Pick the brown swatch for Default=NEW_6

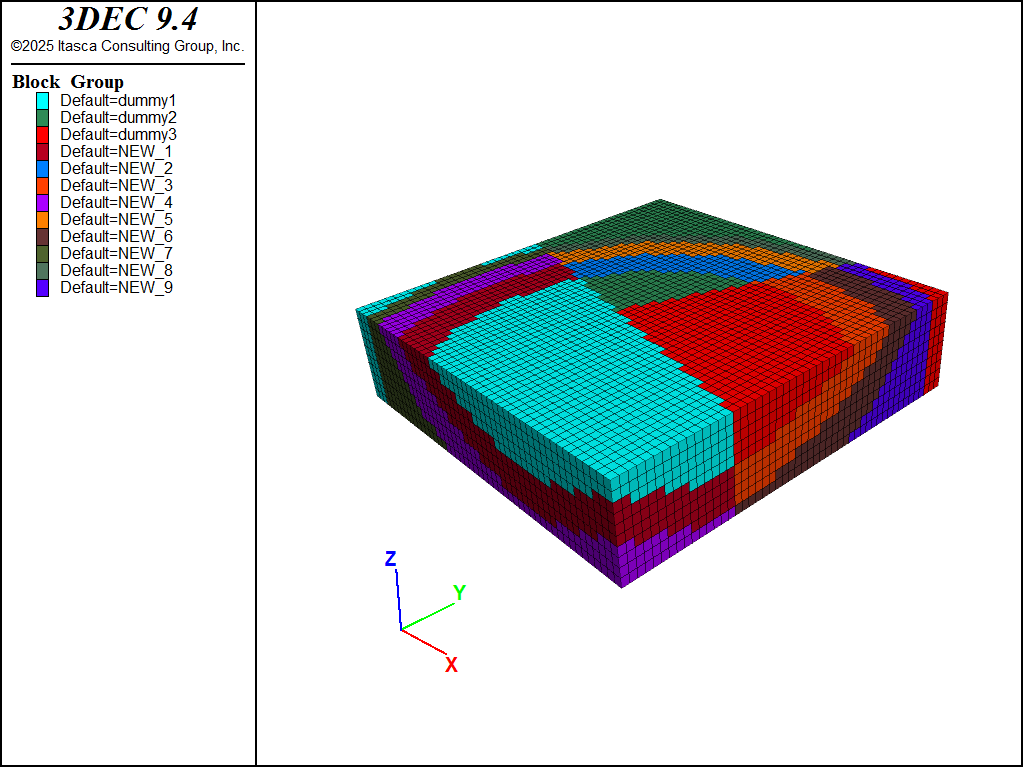(x=43, y=237)
